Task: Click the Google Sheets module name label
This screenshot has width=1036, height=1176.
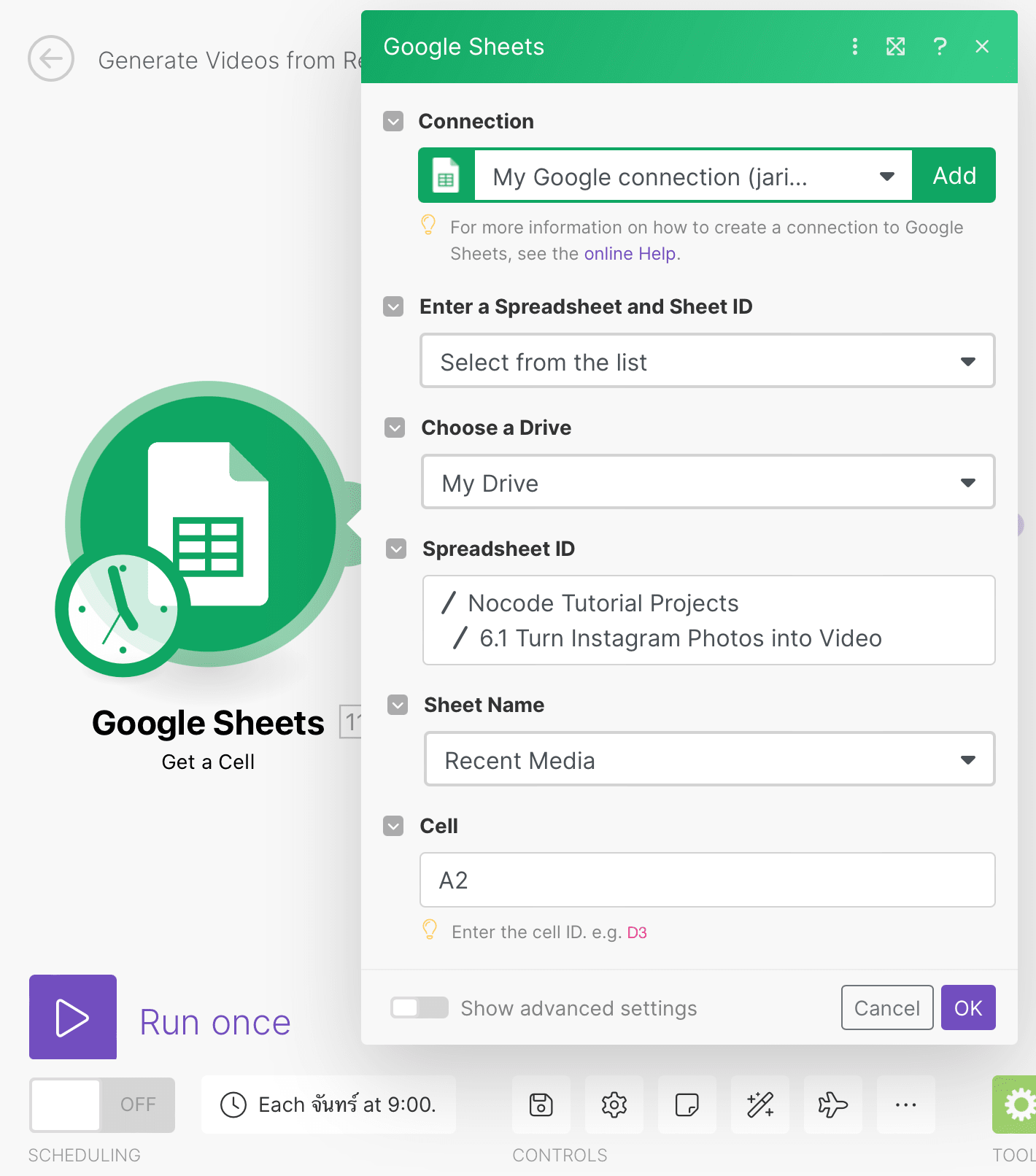Action: [208, 723]
